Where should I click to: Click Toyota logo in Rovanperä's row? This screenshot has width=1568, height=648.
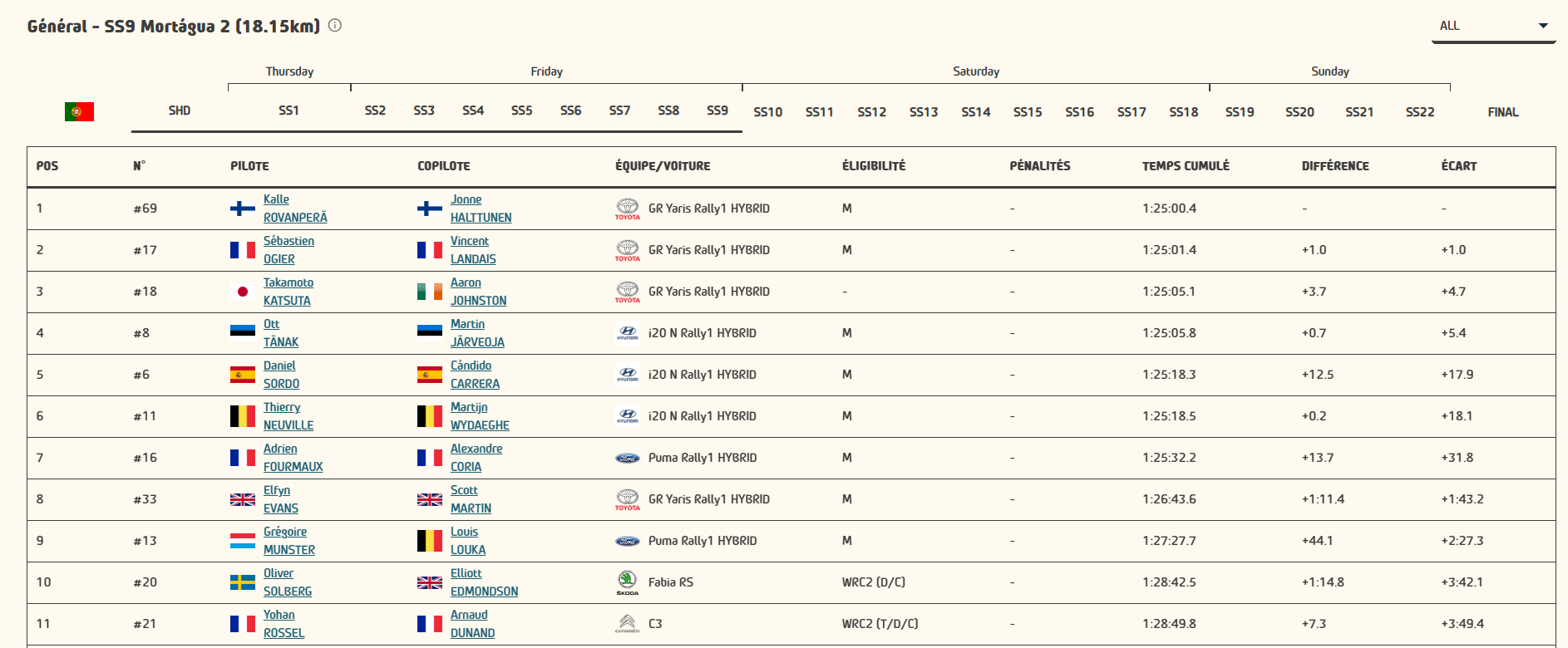coord(627,209)
